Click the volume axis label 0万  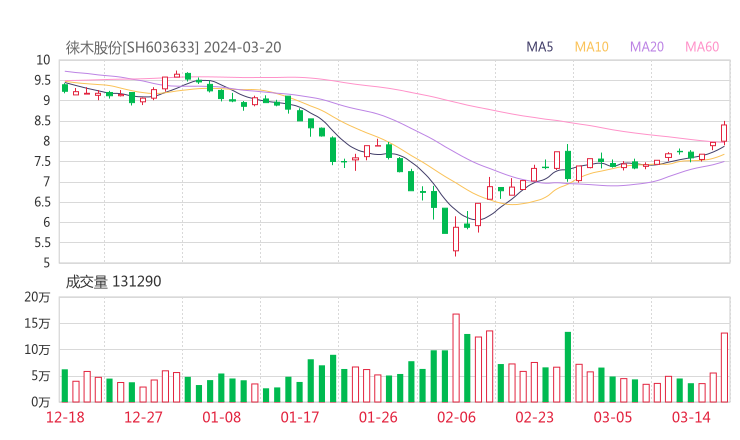41,402
